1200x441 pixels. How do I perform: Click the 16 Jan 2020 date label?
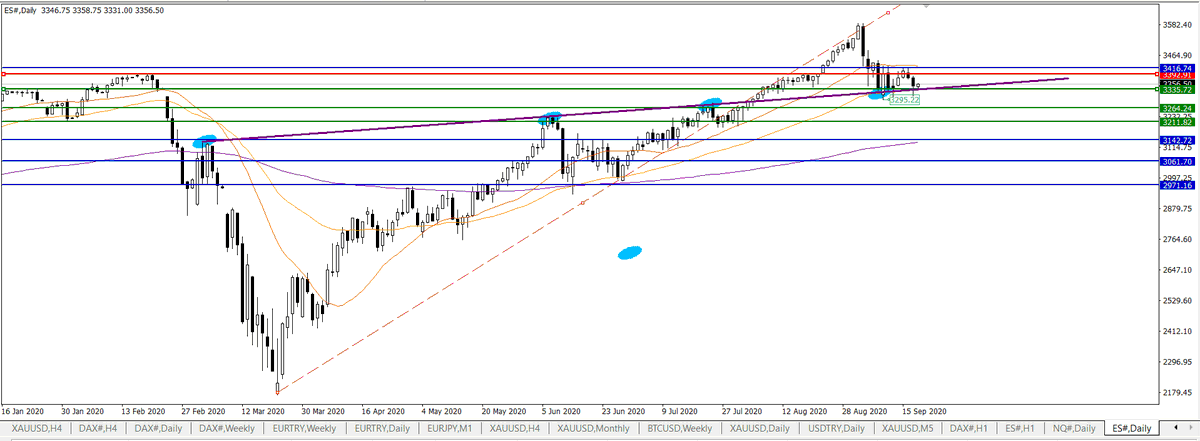[x=23, y=410]
